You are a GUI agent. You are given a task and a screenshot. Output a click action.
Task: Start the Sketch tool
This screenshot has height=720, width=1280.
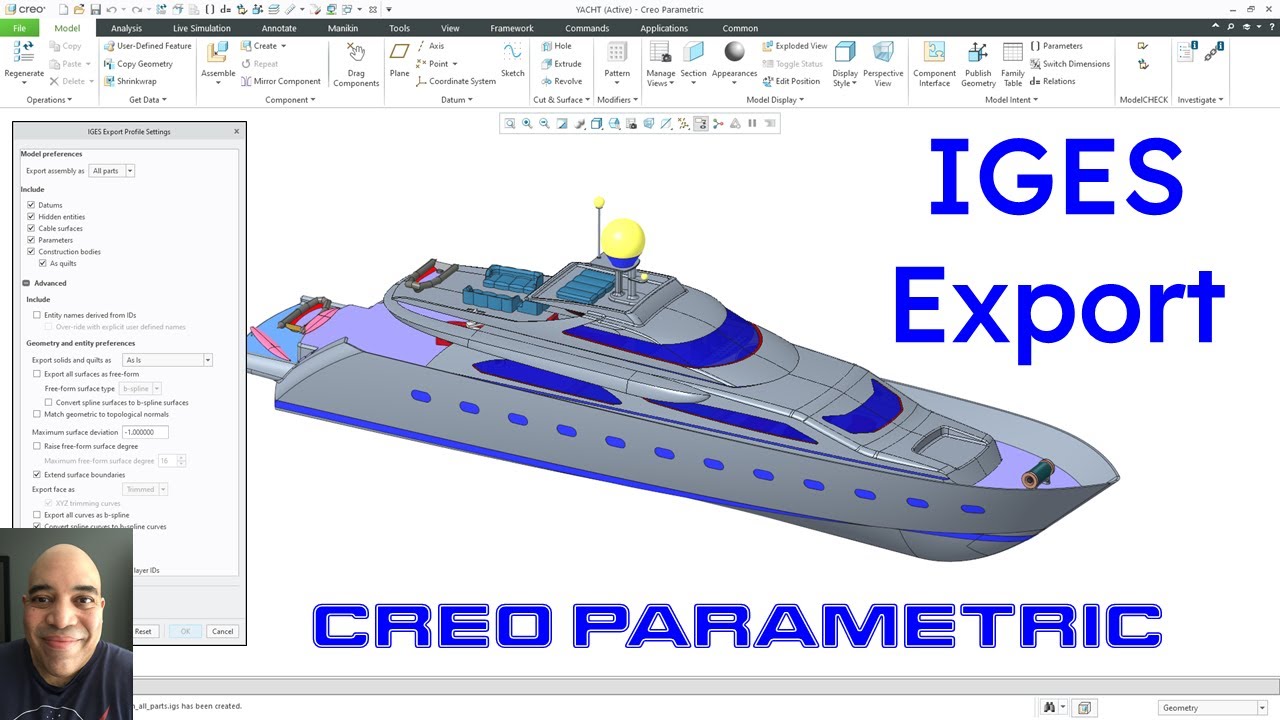tap(512, 60)
